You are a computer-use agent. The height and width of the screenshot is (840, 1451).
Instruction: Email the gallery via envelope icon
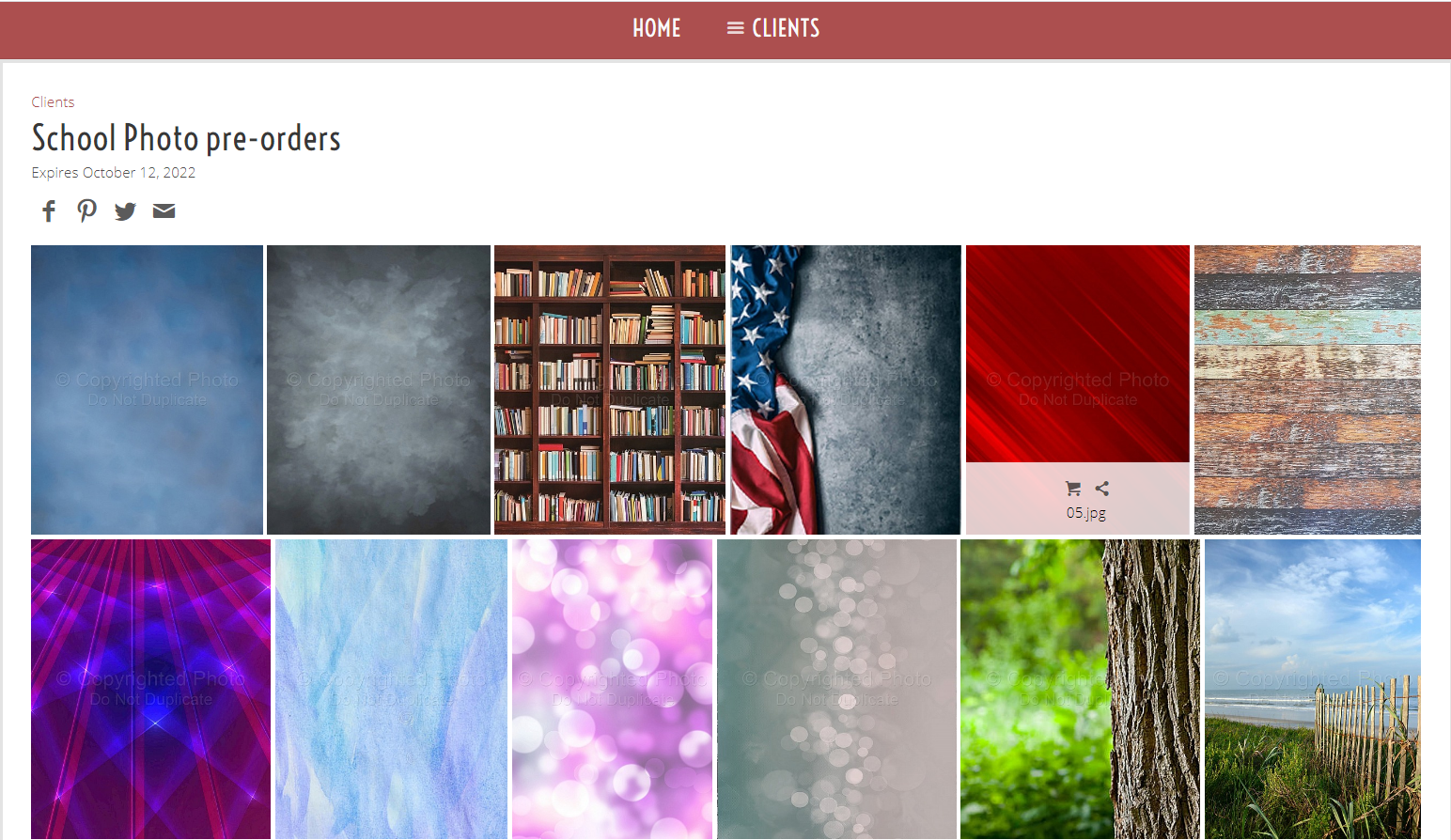164,210
